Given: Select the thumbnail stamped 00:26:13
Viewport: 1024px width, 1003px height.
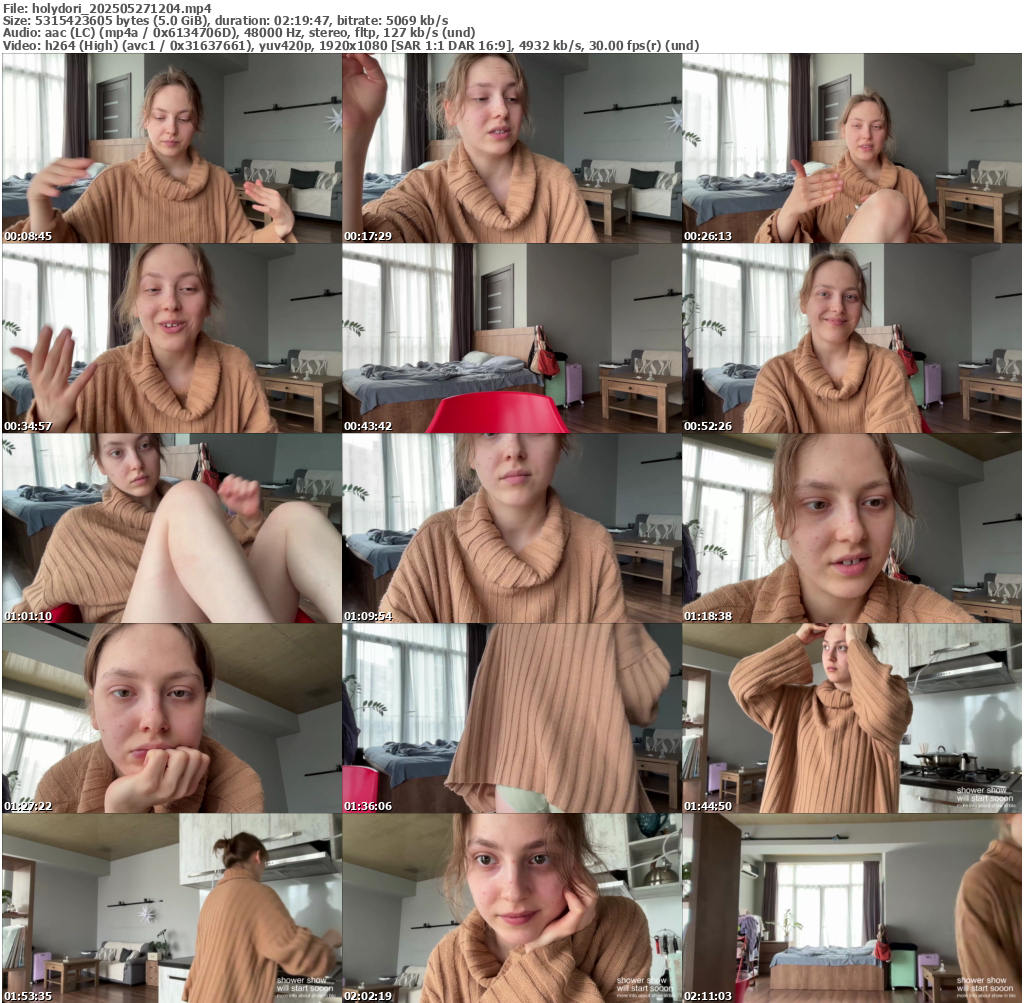Looking at the screenshot, I should tap(852, 148).
